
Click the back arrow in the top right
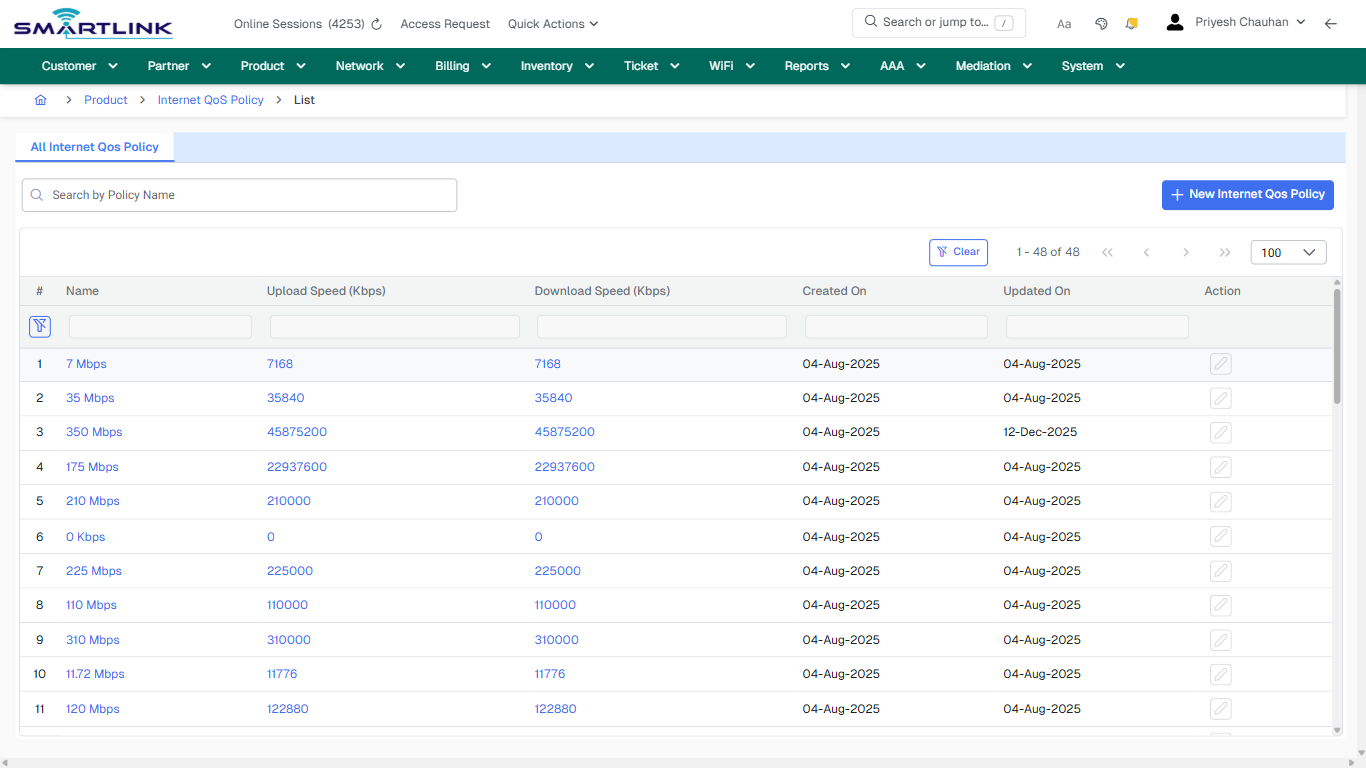point(1331,22)
